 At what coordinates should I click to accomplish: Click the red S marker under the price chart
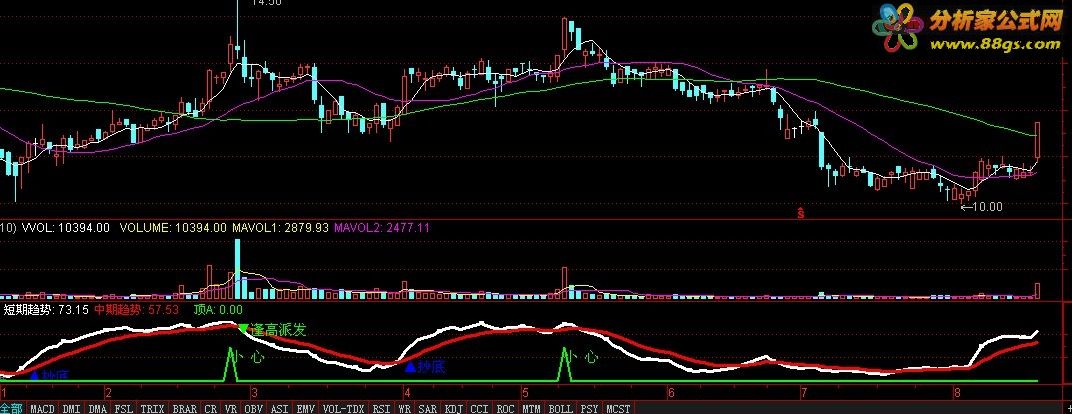coord(801,213)
